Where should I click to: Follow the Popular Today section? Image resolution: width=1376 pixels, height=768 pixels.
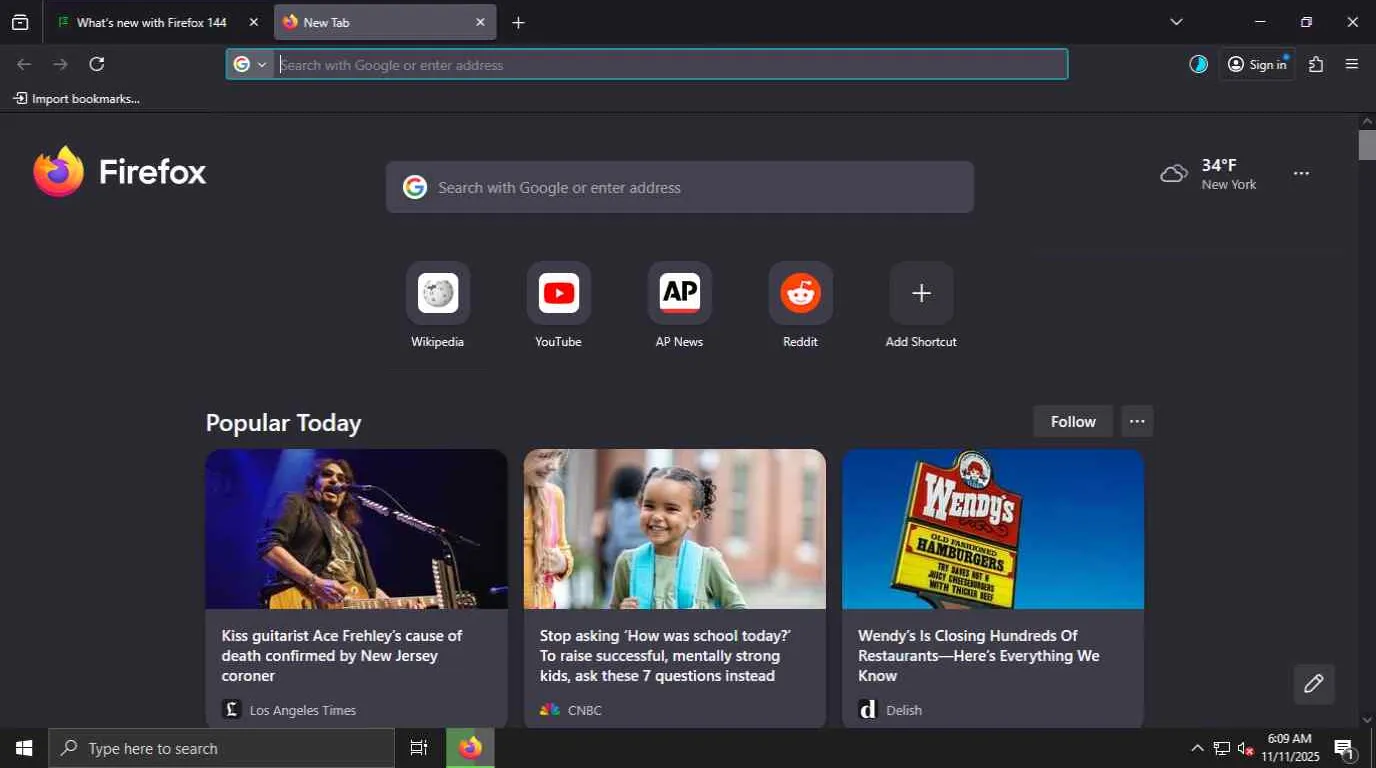point(1073,422)
